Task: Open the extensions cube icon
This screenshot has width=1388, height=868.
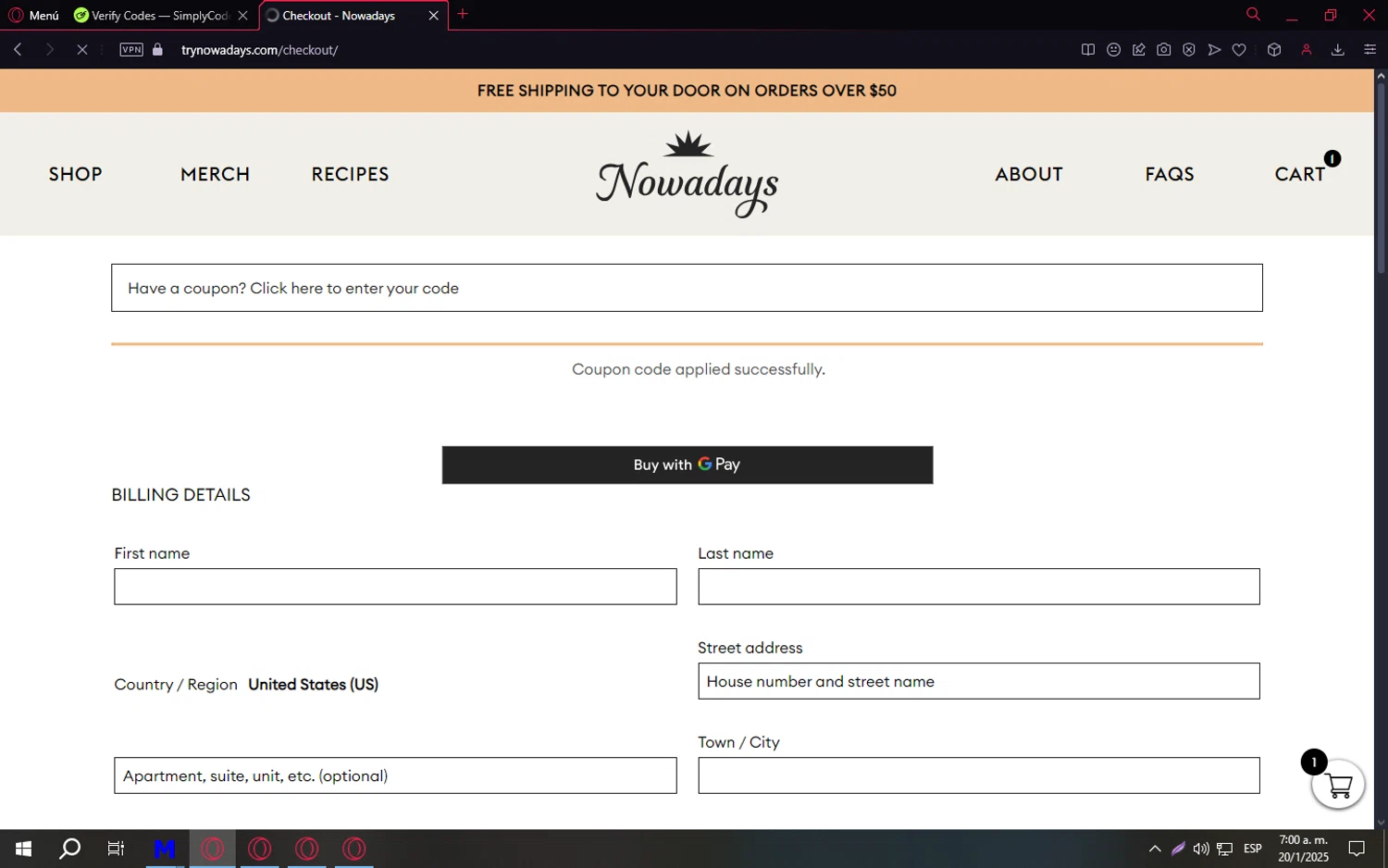Action: coord(1274,50)
